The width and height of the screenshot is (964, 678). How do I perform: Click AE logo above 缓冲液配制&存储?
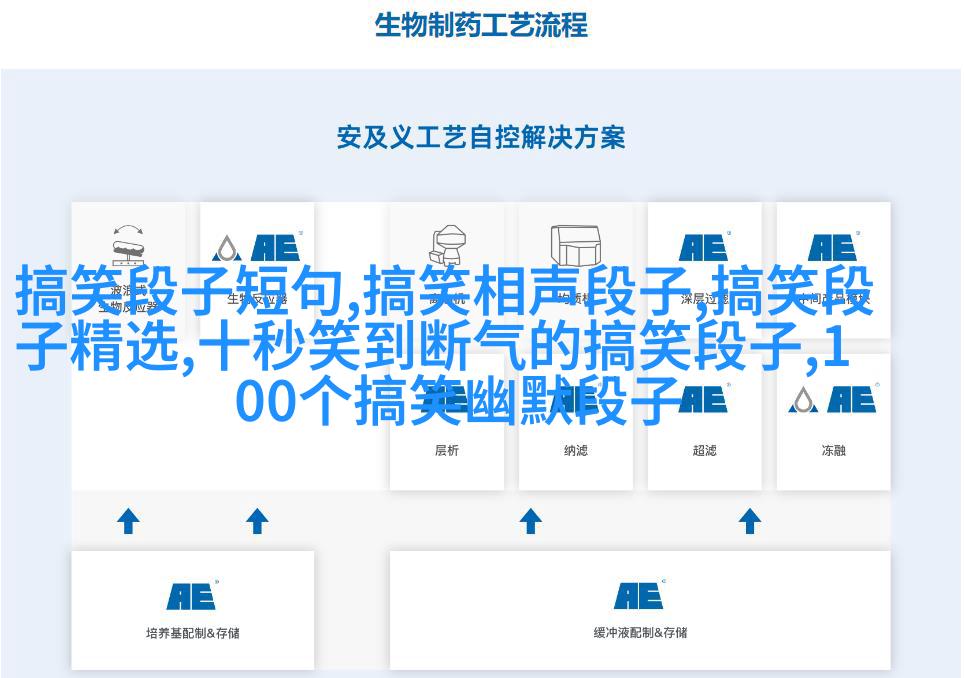[639, 595]
